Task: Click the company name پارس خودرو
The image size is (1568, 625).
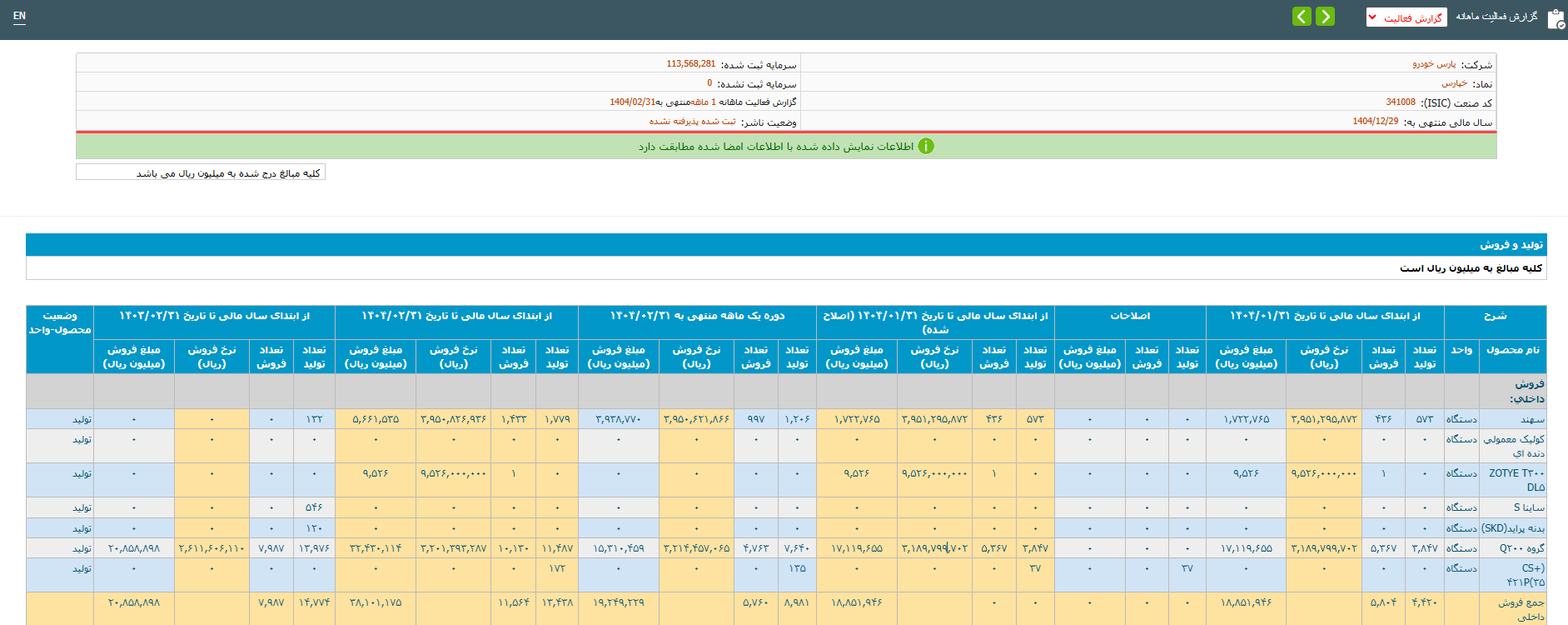Action: tap(1434, 64)
